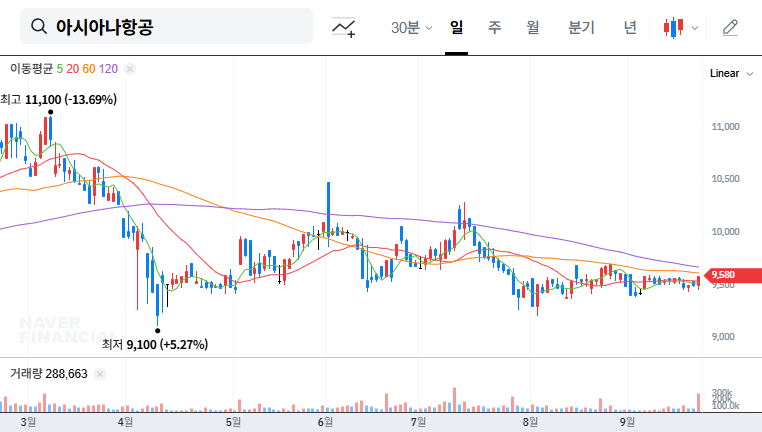Select the 20-day moving average value
Image resolution: width=762 pixels, height=432 pixels.
point(72,69)
